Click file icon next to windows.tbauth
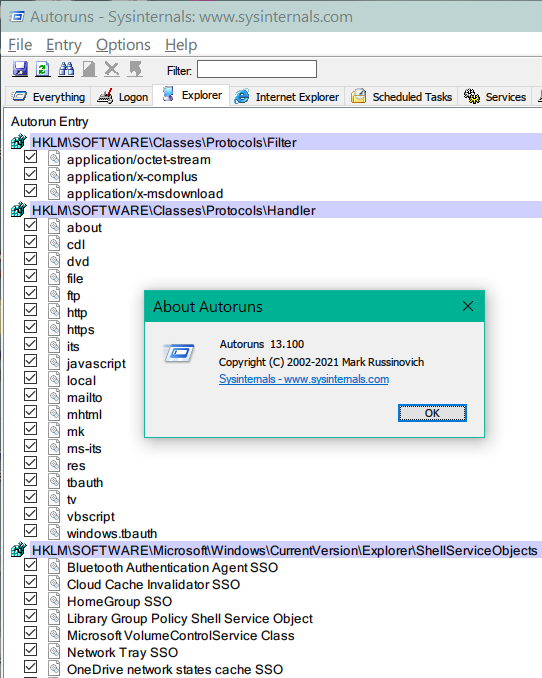 (x=54, y=532)
